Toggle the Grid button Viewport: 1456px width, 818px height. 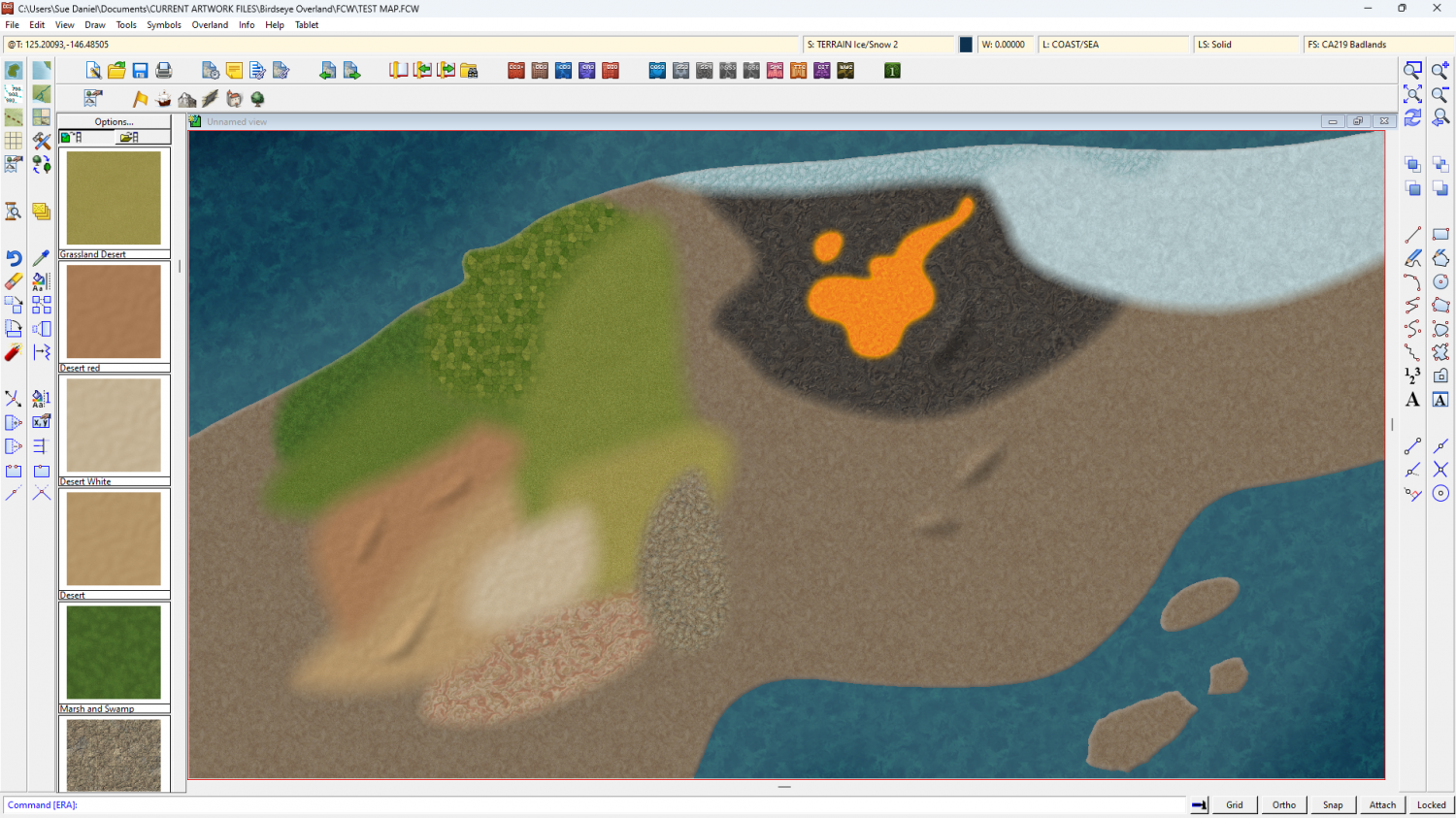pos(1235,804)
